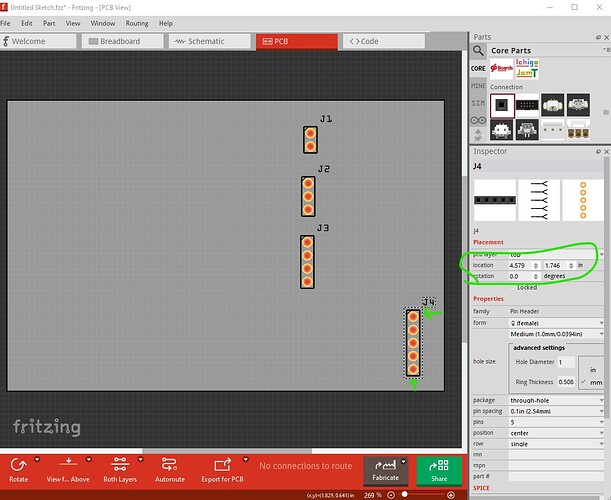Open the row dropdown showing single

[556, 444]
